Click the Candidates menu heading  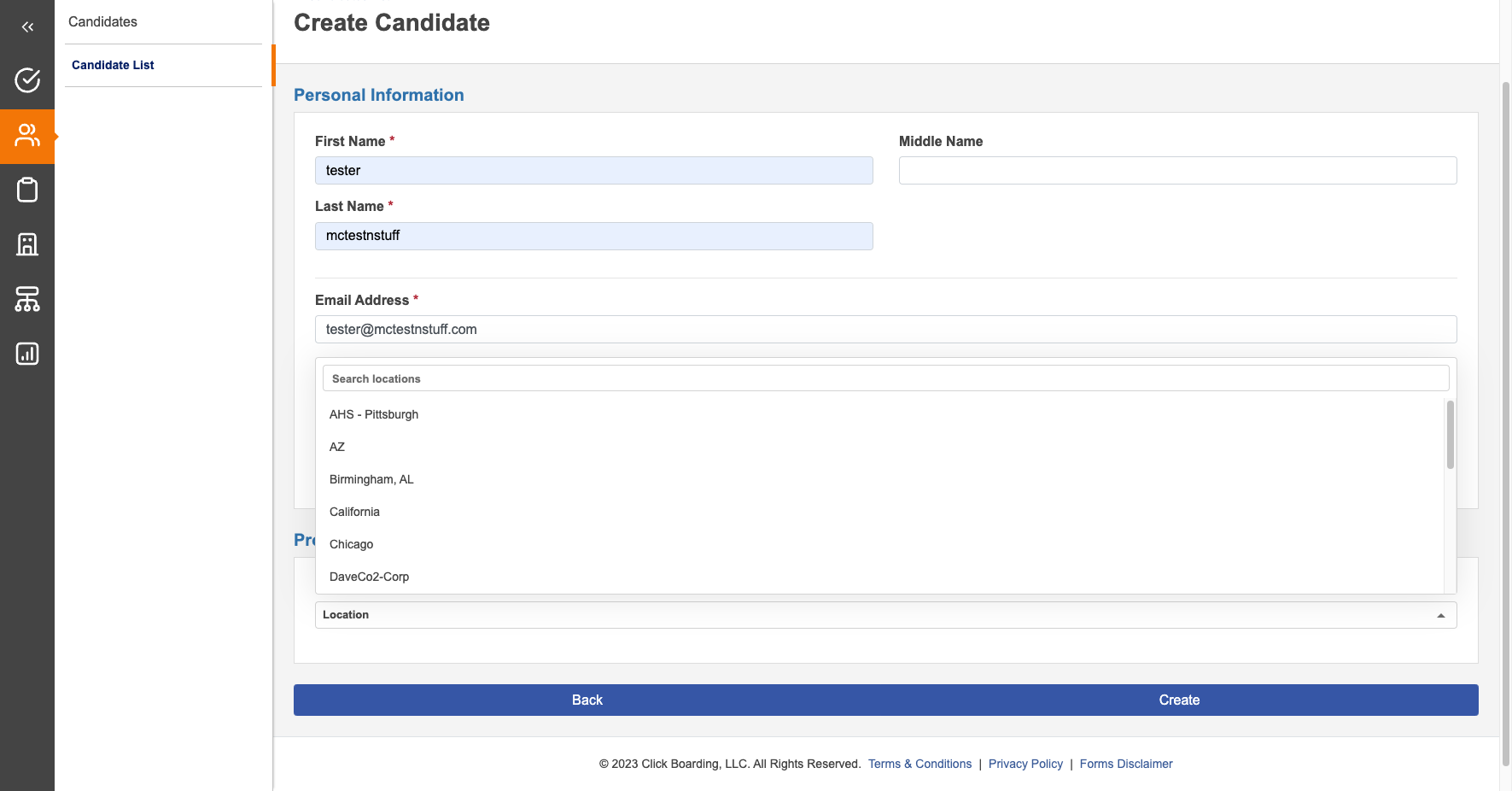point(102,22)
